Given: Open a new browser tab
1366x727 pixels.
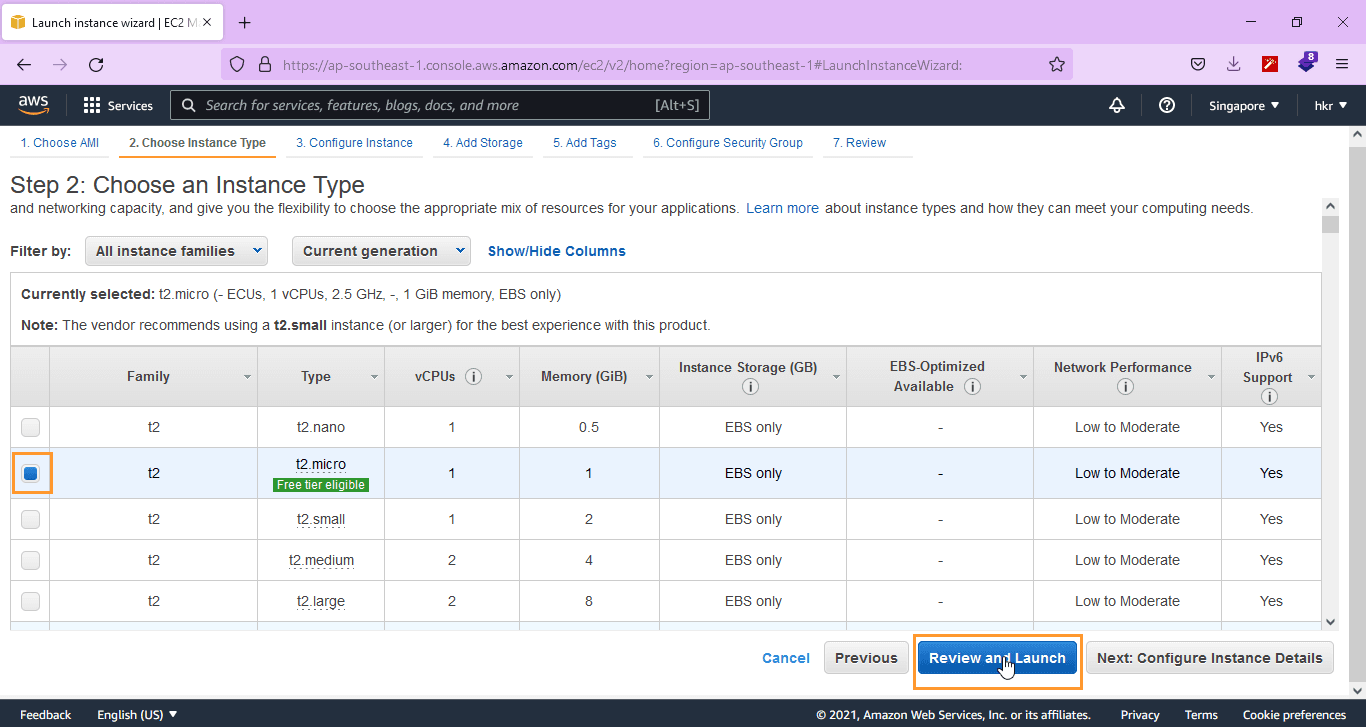Looking at the screenshot, I should [245, 22].
